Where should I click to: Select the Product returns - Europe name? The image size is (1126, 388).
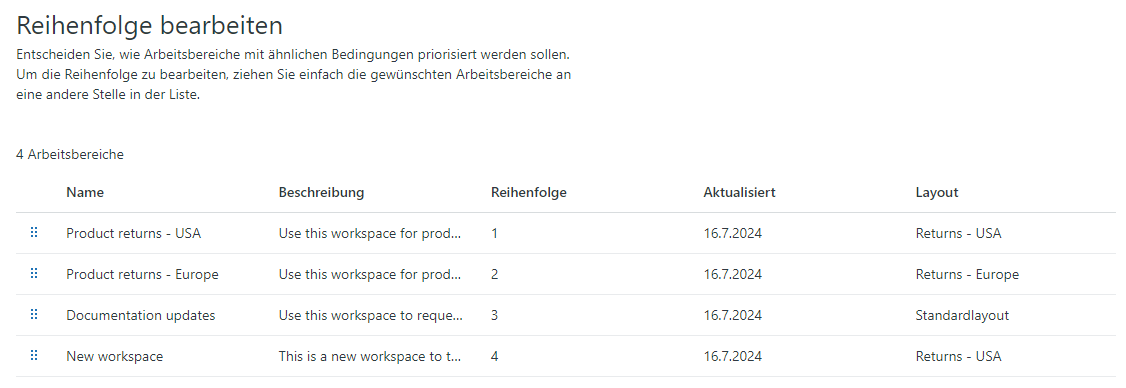[142, 274]
